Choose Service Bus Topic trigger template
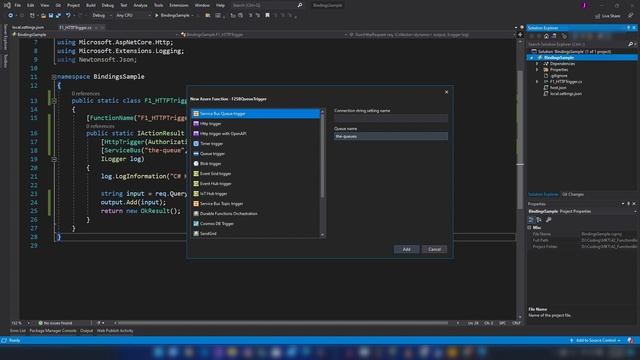 click(256, 204)
